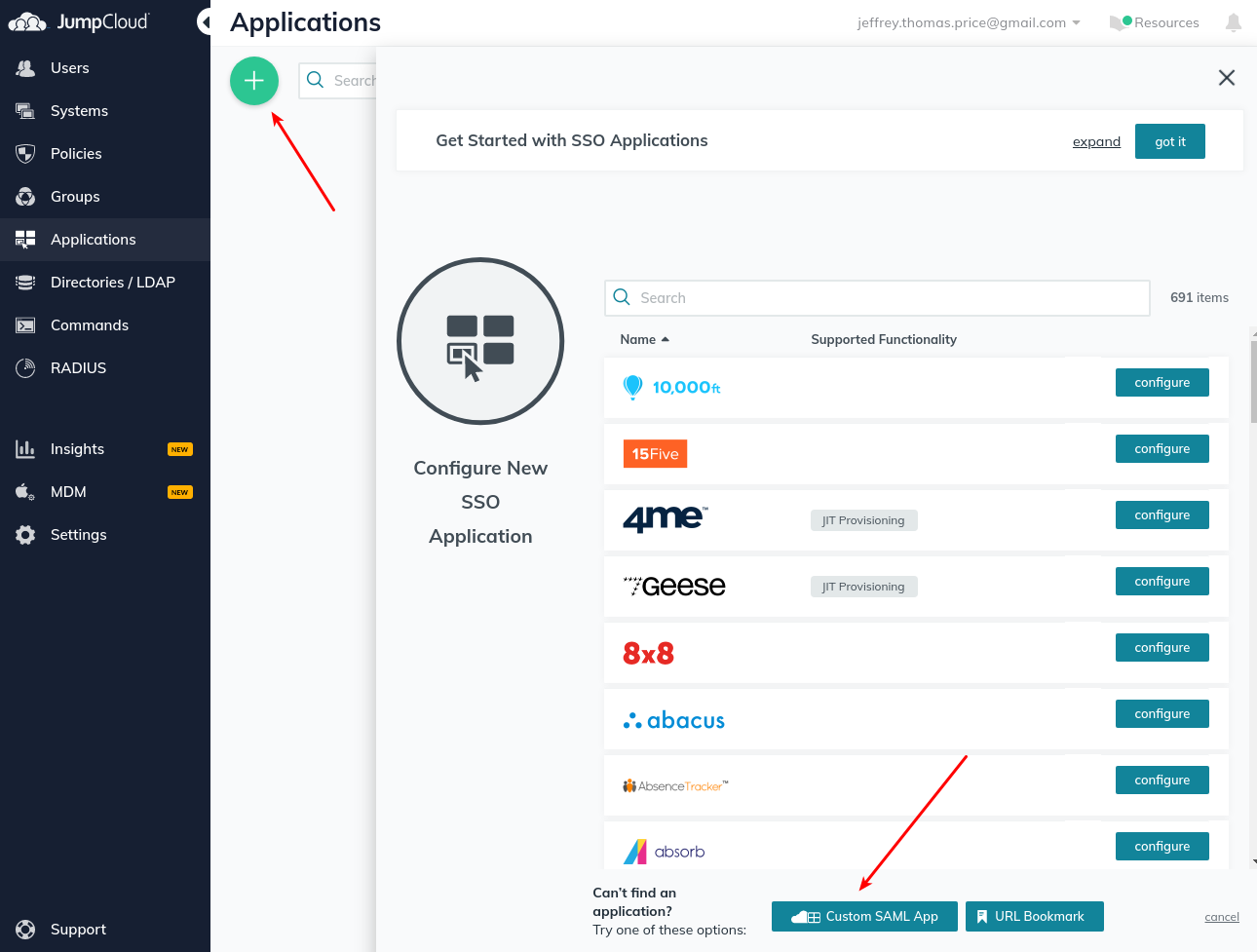
Task: Click the cancel link
Action: click(x=1221, y=917)
